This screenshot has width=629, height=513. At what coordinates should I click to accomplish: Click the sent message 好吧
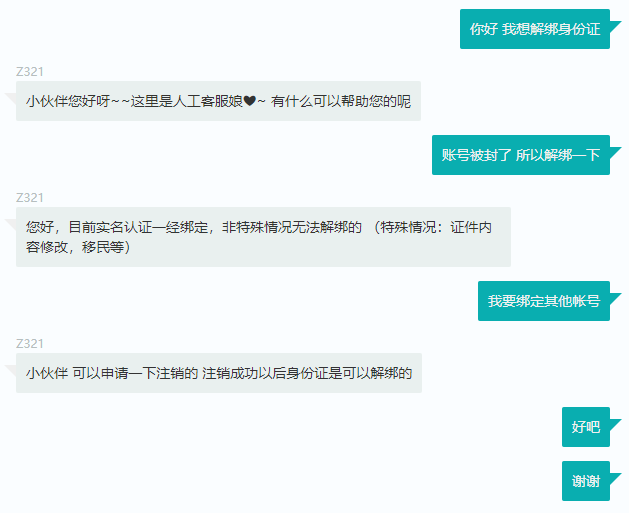tap(585, 427)
